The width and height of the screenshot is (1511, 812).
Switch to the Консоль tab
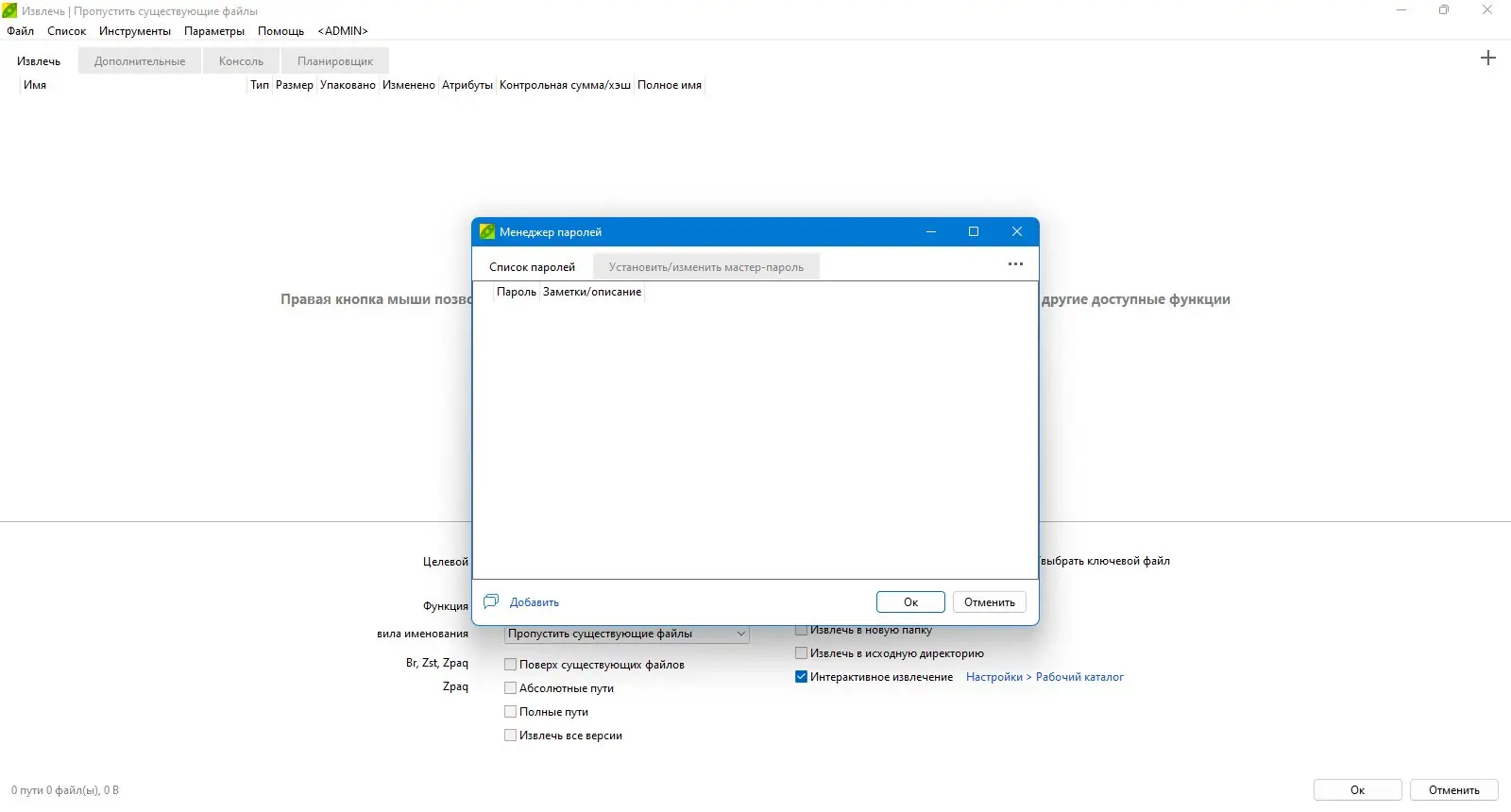[x=241, y=61]
